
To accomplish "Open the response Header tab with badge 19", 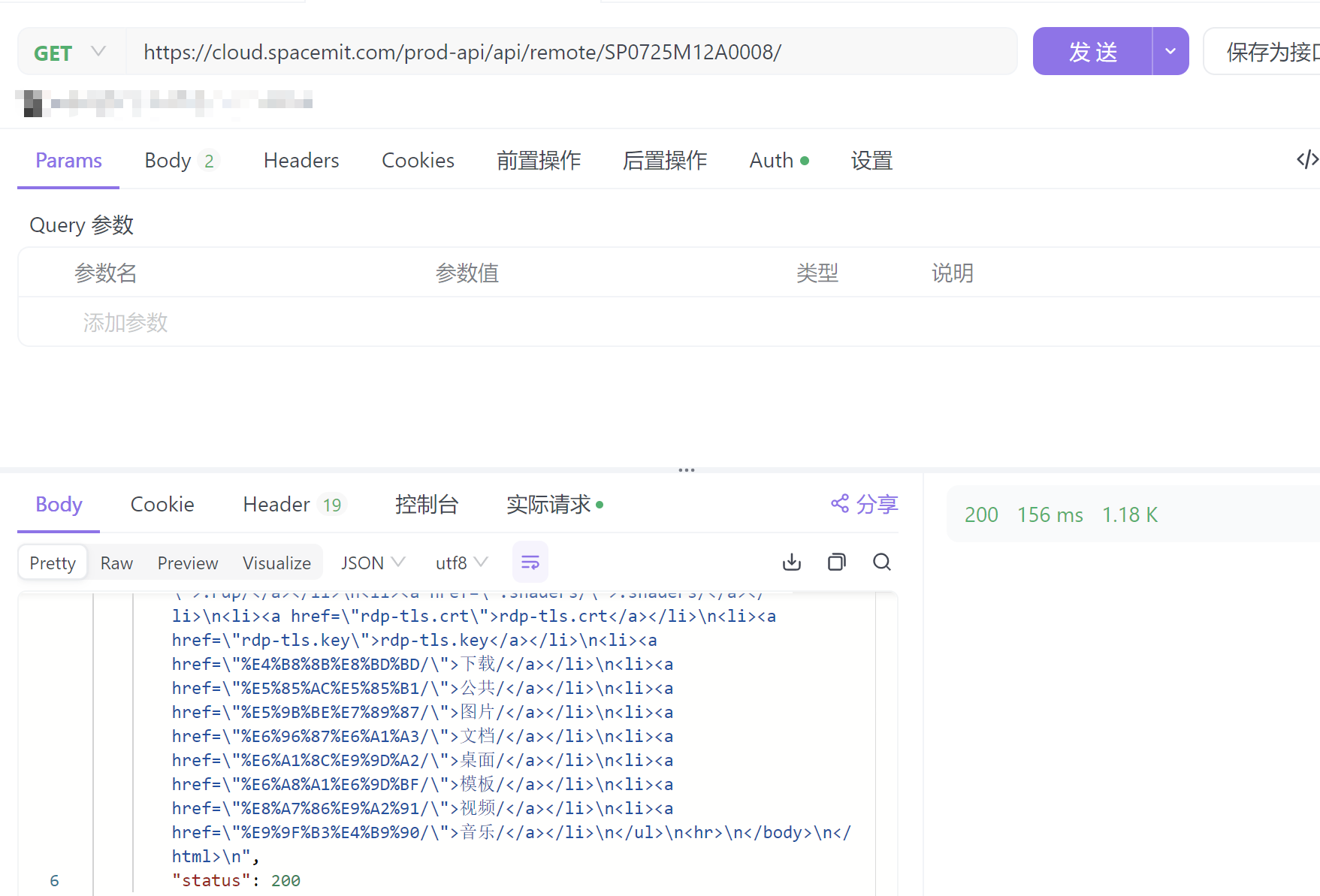I will pos(295,505).
